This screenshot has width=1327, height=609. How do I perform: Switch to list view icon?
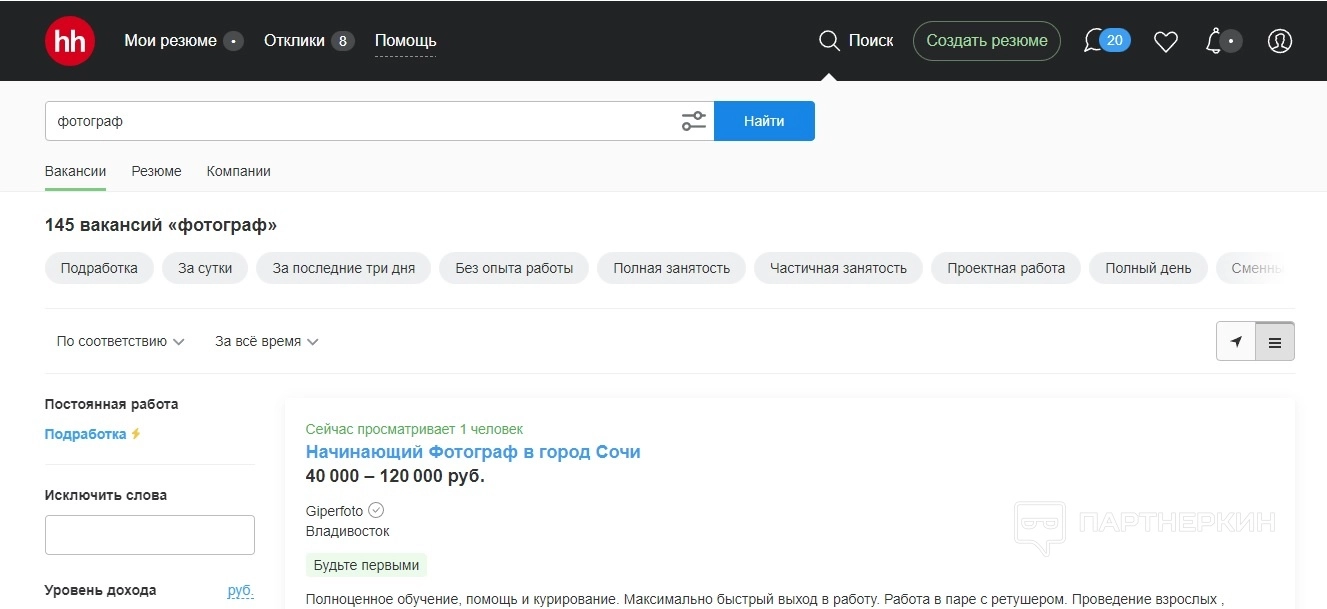pos(1275,342)
